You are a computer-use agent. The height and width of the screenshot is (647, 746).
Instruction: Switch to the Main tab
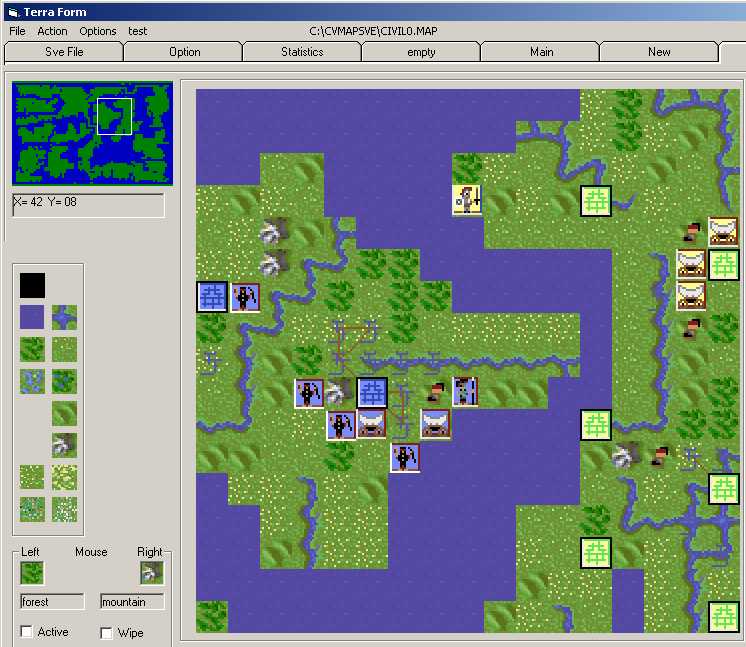[541, 52]
